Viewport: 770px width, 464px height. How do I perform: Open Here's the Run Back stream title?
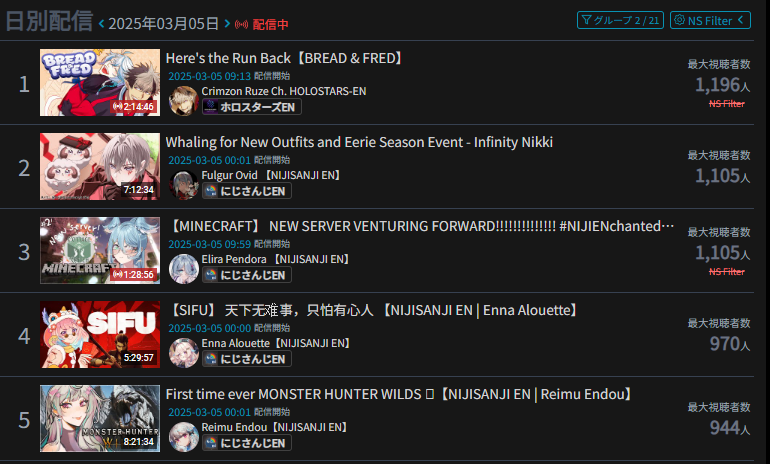[285, 58]
